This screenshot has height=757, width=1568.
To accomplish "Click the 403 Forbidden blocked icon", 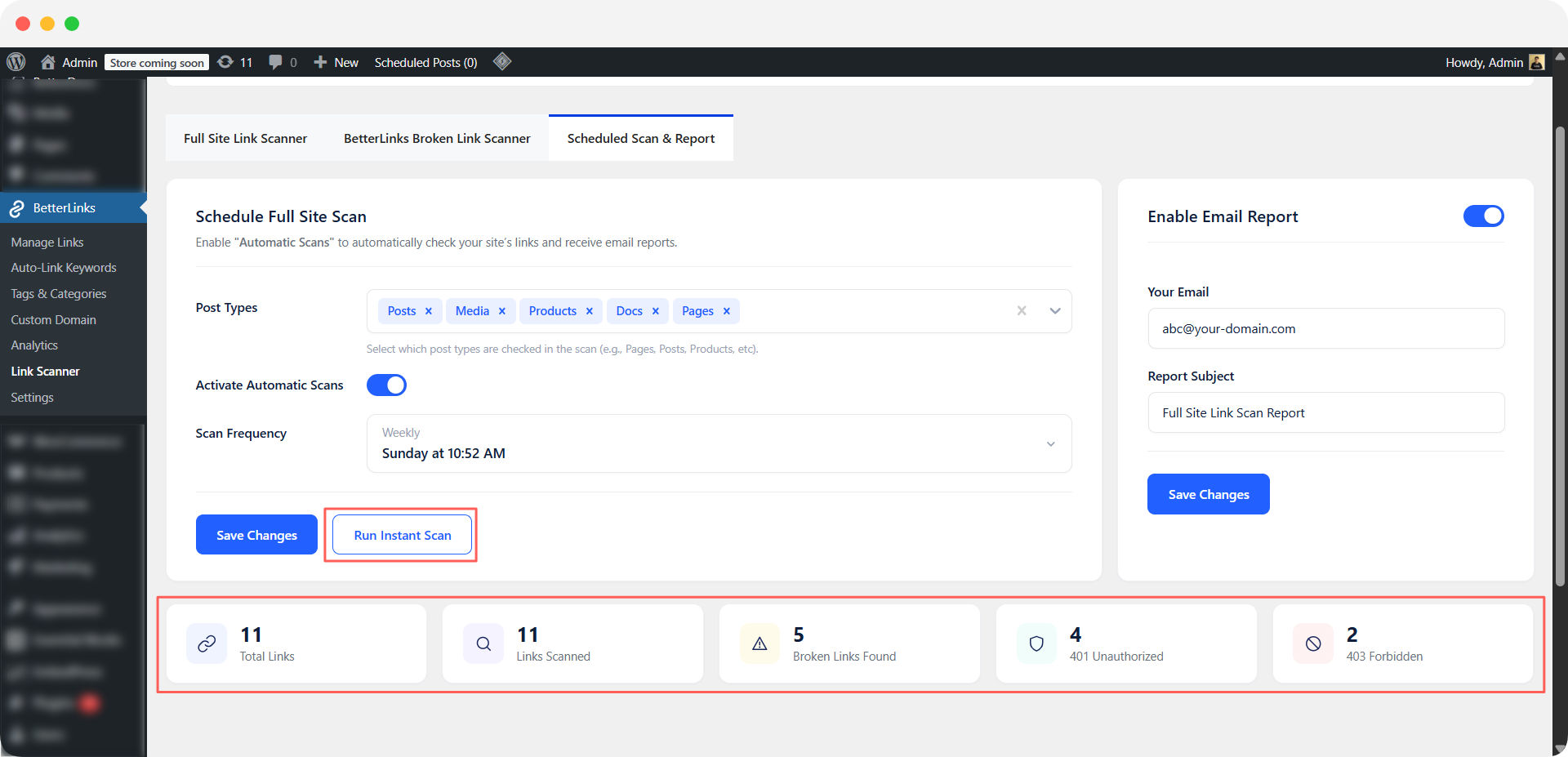I will point(1313,643).
